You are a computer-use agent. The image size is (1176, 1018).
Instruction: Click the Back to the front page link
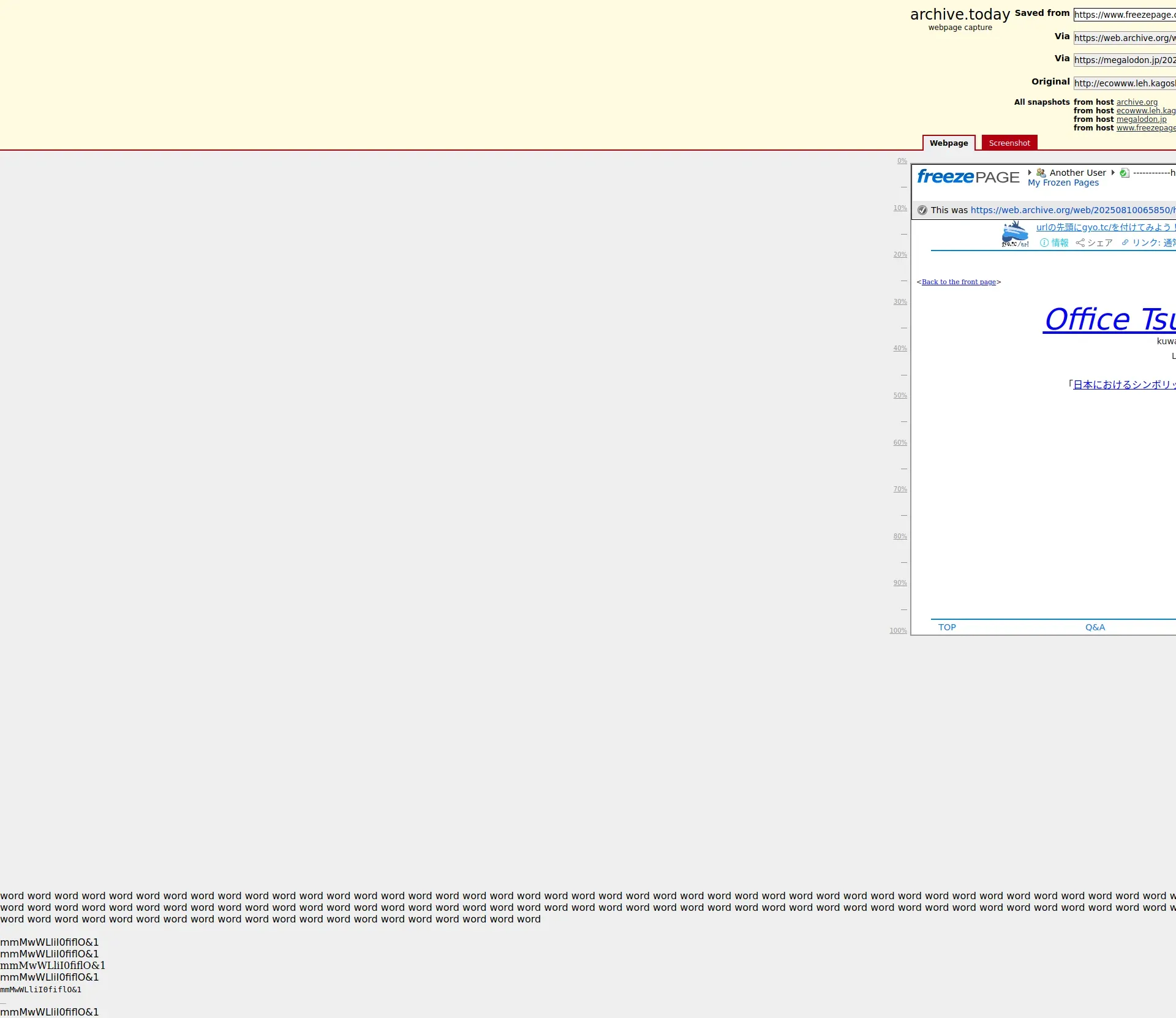pos(959,282)
